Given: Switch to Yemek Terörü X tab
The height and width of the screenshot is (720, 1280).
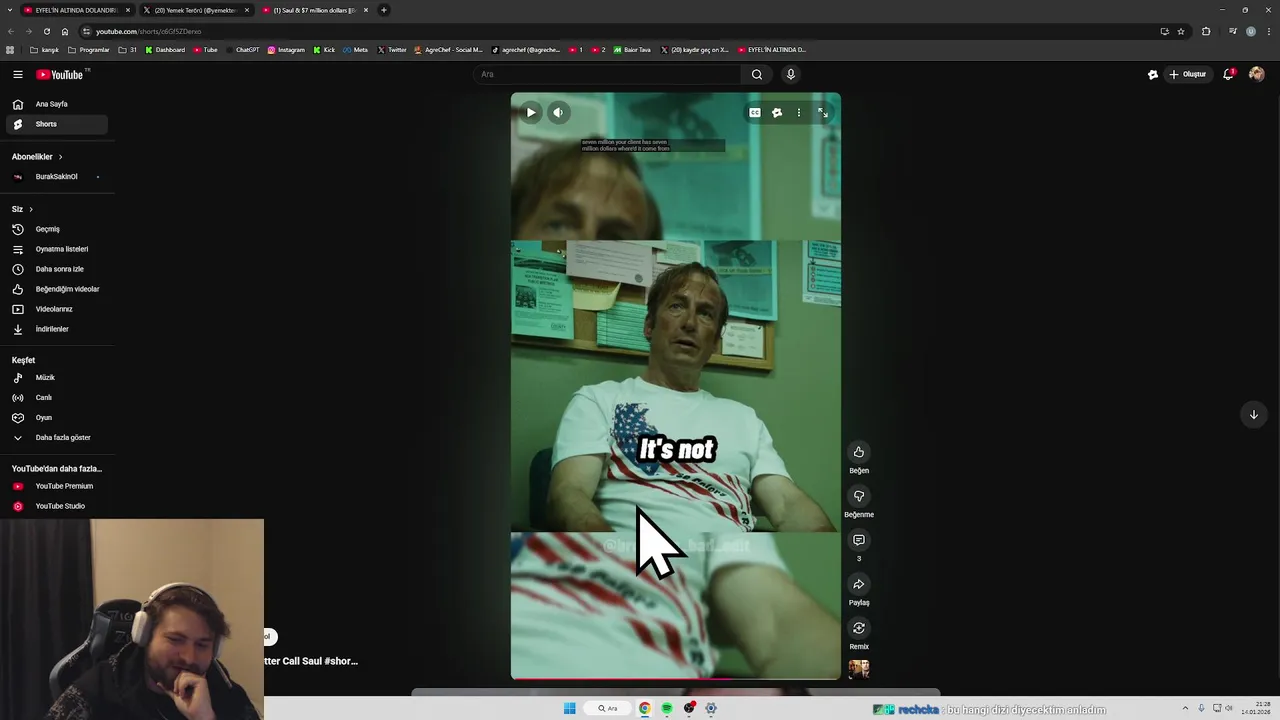Looking at the screenshot, I should click(196, 10).
